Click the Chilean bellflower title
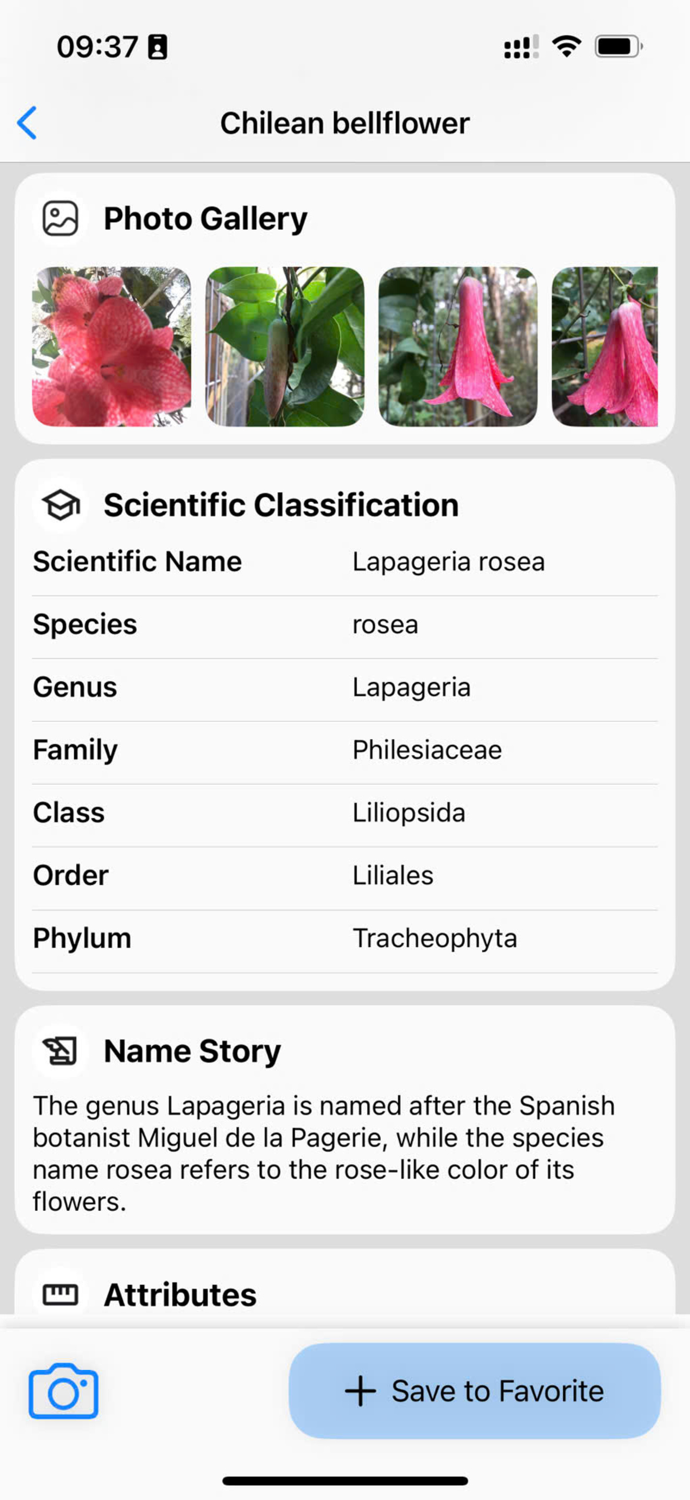Viewport: 690px width, 1500px height. (345, 123)
